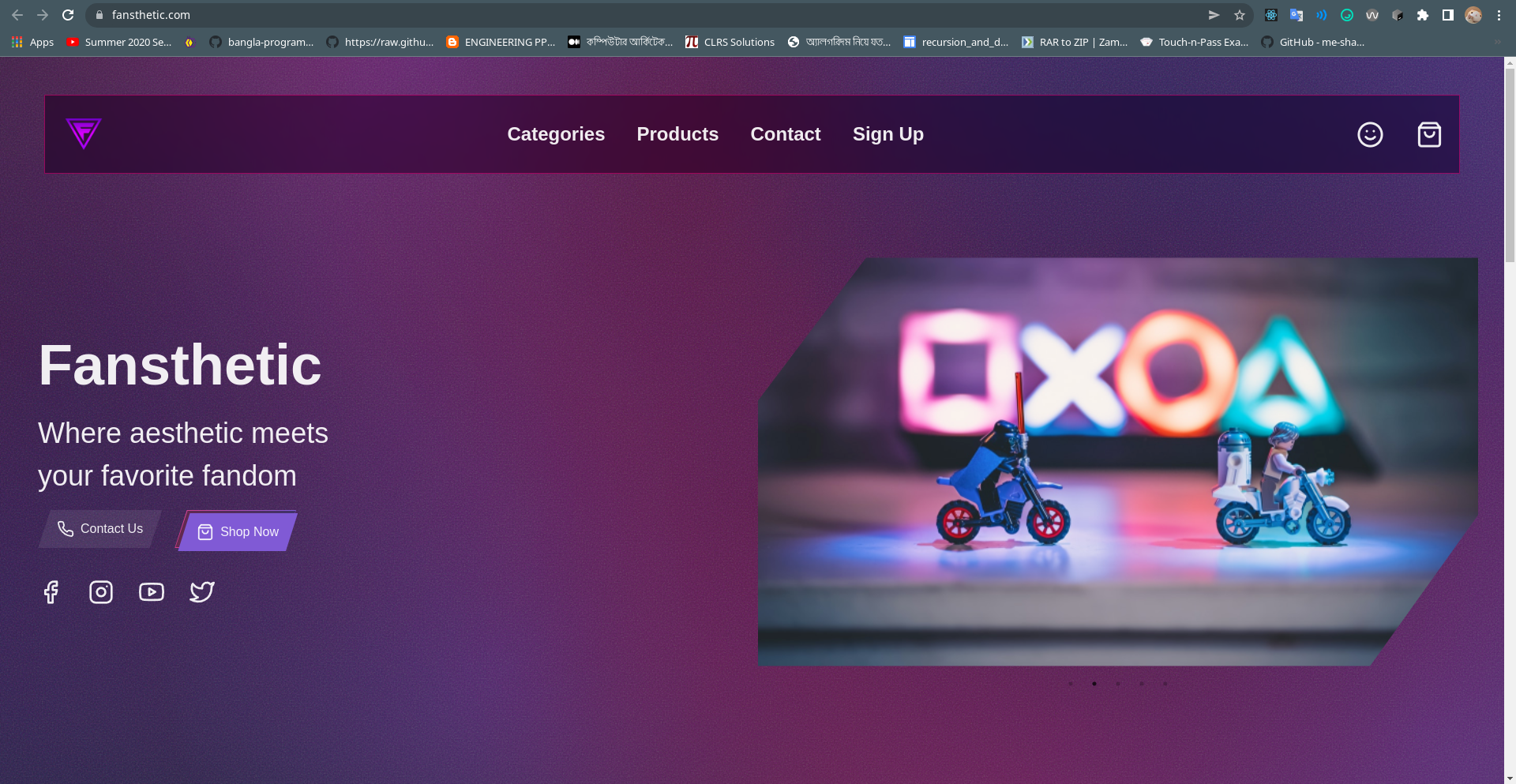Go to the Products page

click(677, 134)
